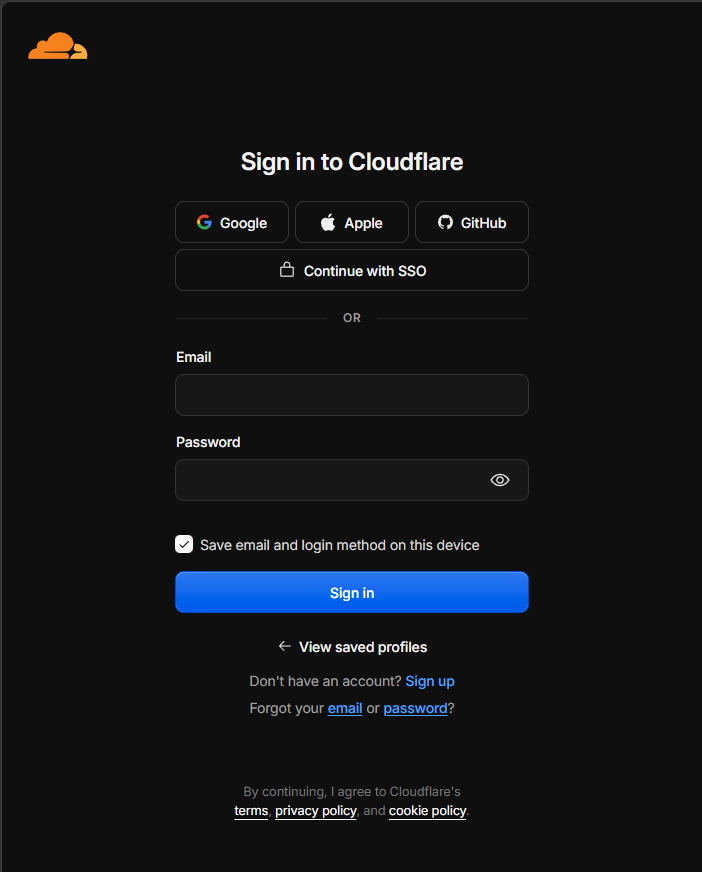This screenshot has height=872, width=702.
Task: Click the back arrow beside View saved profiles
Action: [284, 646]
